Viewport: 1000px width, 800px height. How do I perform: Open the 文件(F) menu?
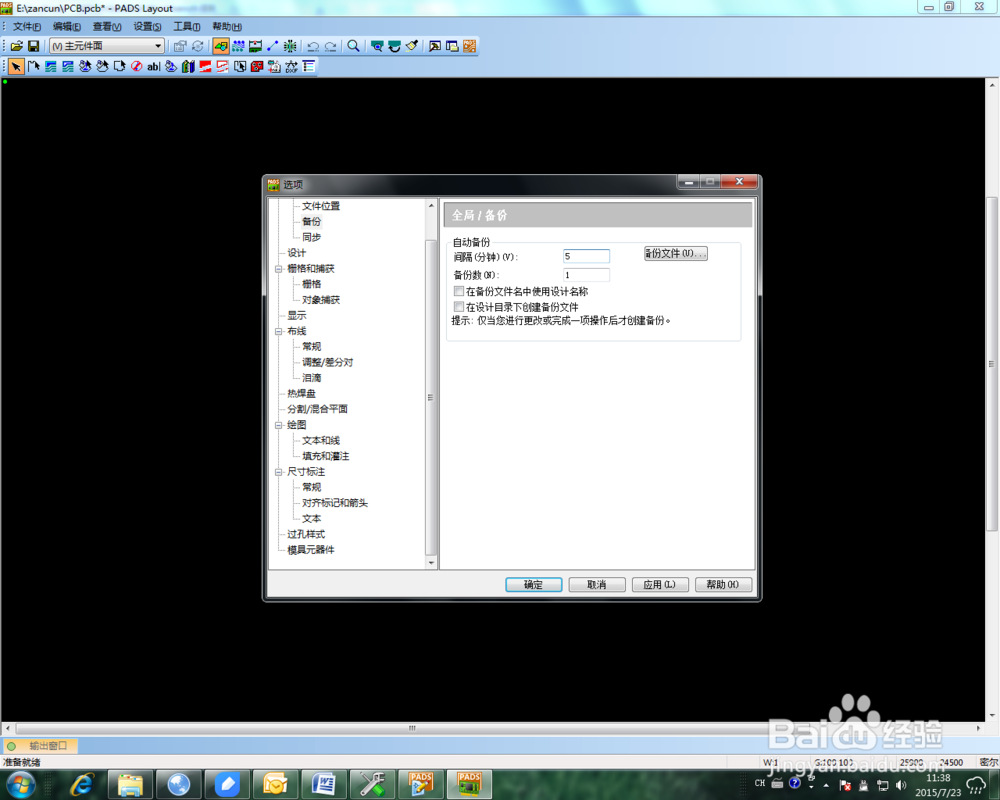point(27,26)
